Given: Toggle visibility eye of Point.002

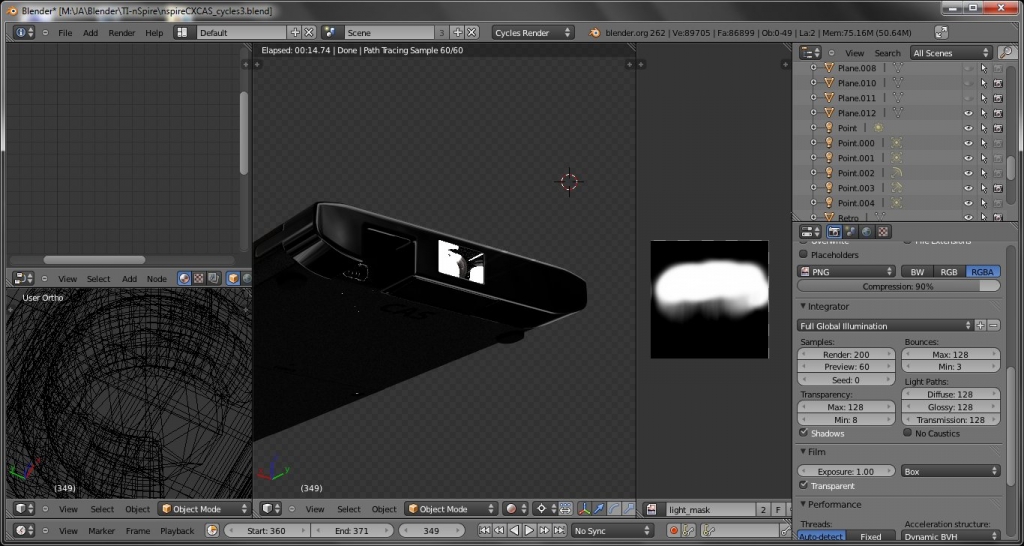Looking at the screenshot, I should 968,173.
